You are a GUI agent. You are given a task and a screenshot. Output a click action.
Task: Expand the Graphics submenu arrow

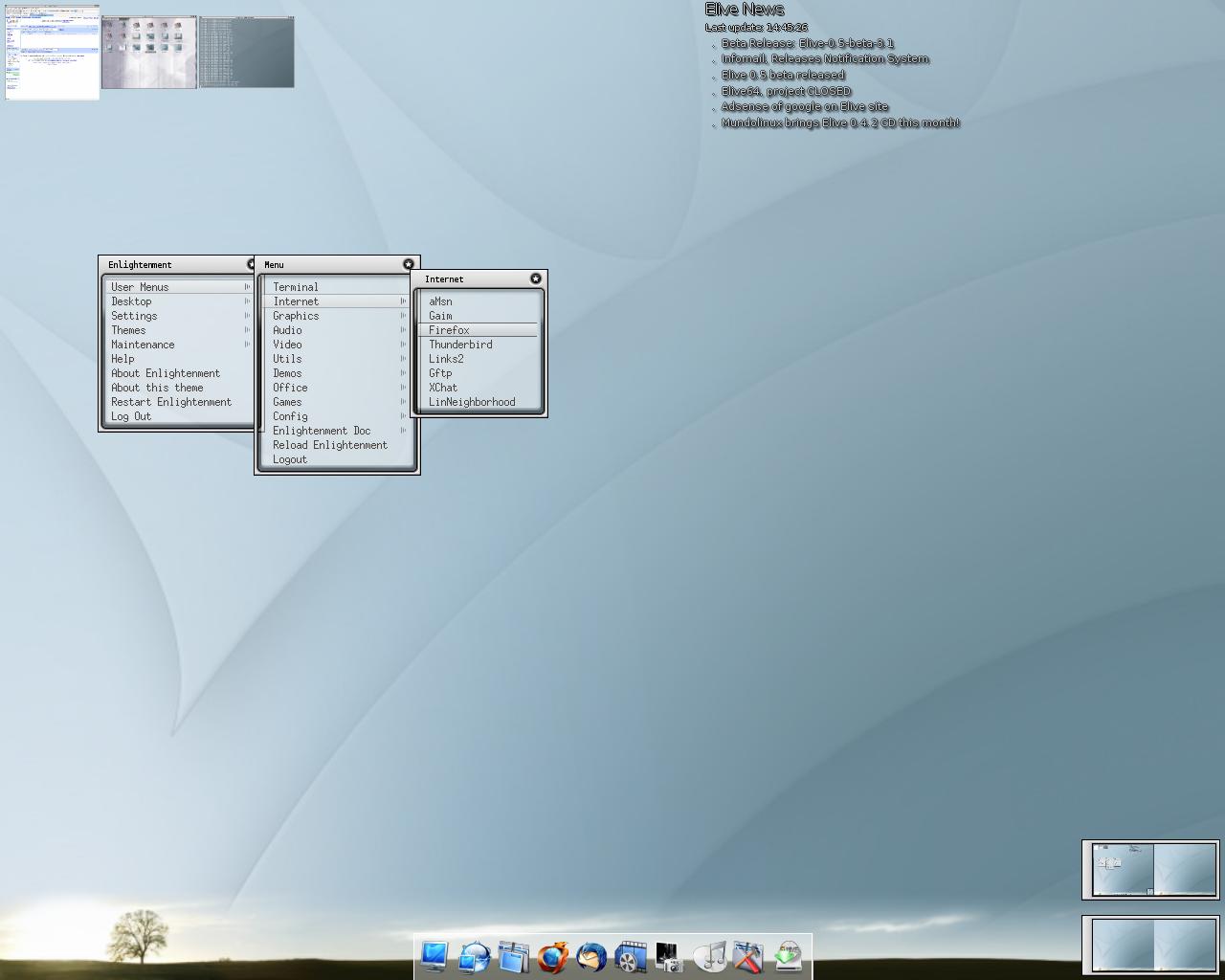[403, 316]
